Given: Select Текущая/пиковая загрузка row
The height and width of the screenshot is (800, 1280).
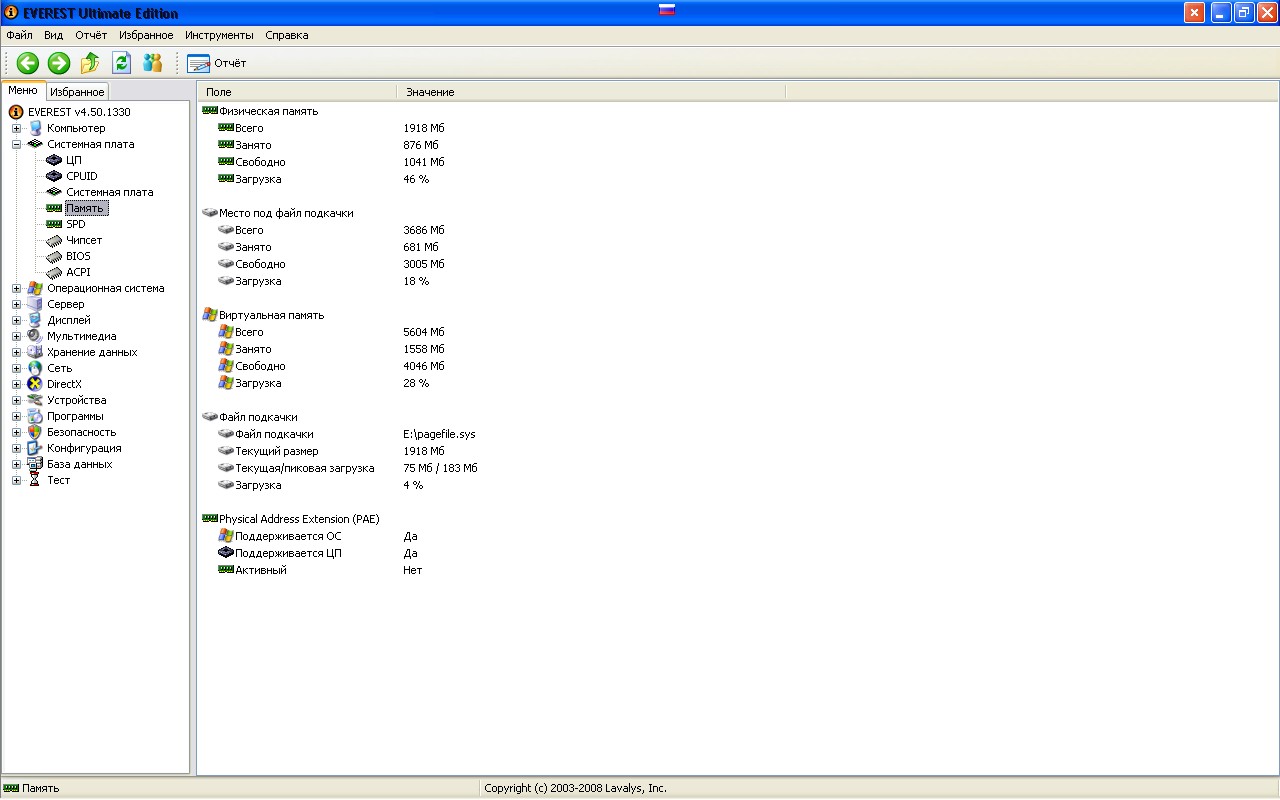Looking at the screenshot, I should pos(296,468).
